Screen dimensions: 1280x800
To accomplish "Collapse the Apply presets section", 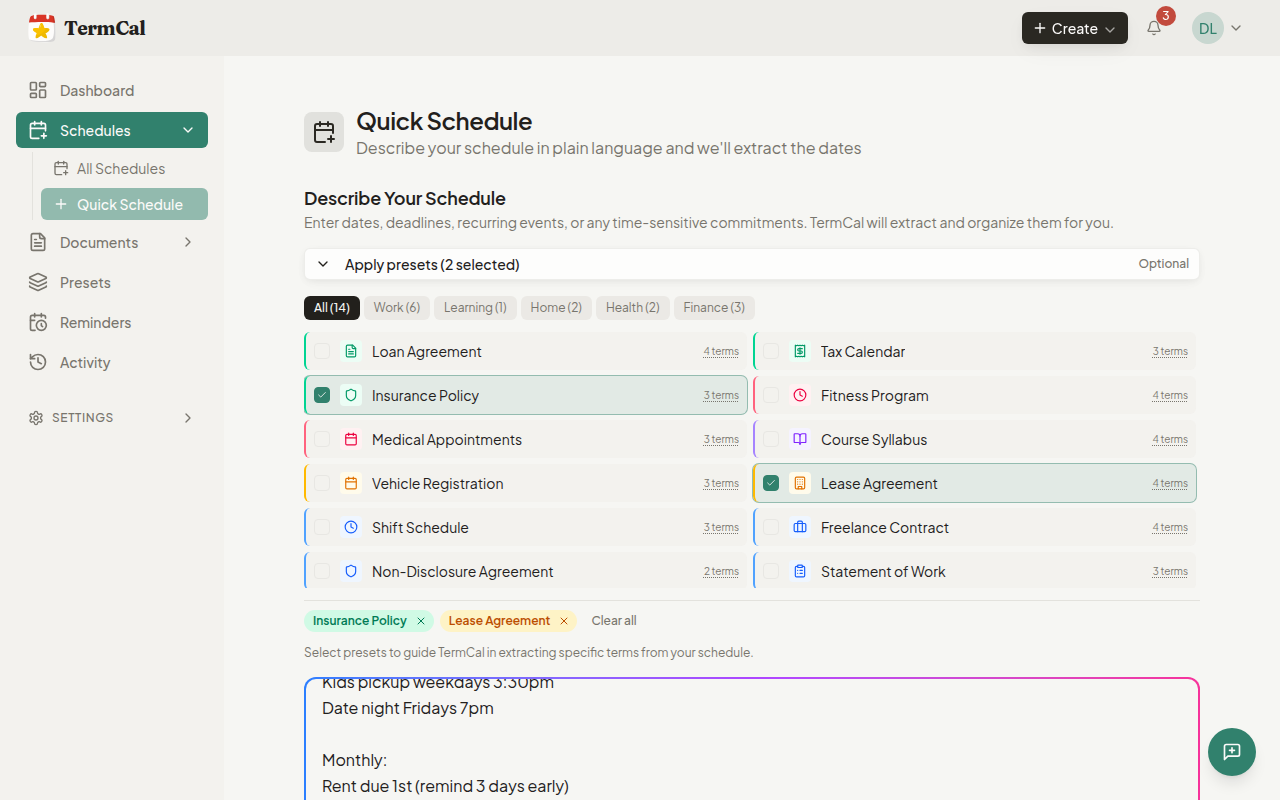I will (322, 264).
